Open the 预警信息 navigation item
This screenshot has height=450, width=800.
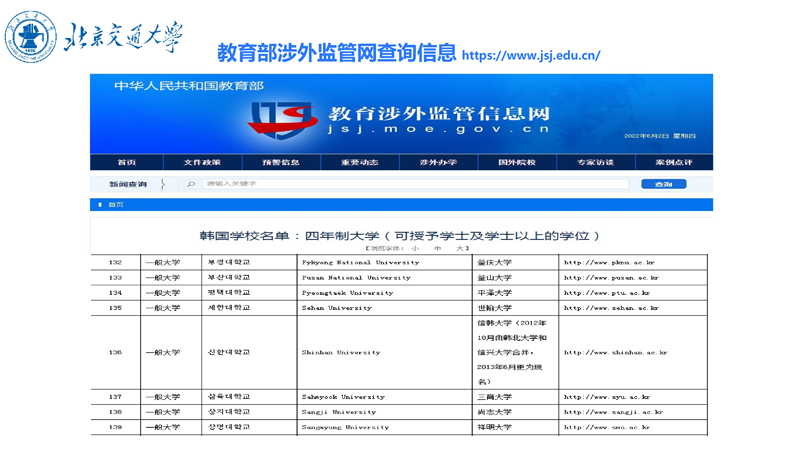[281, 162]
